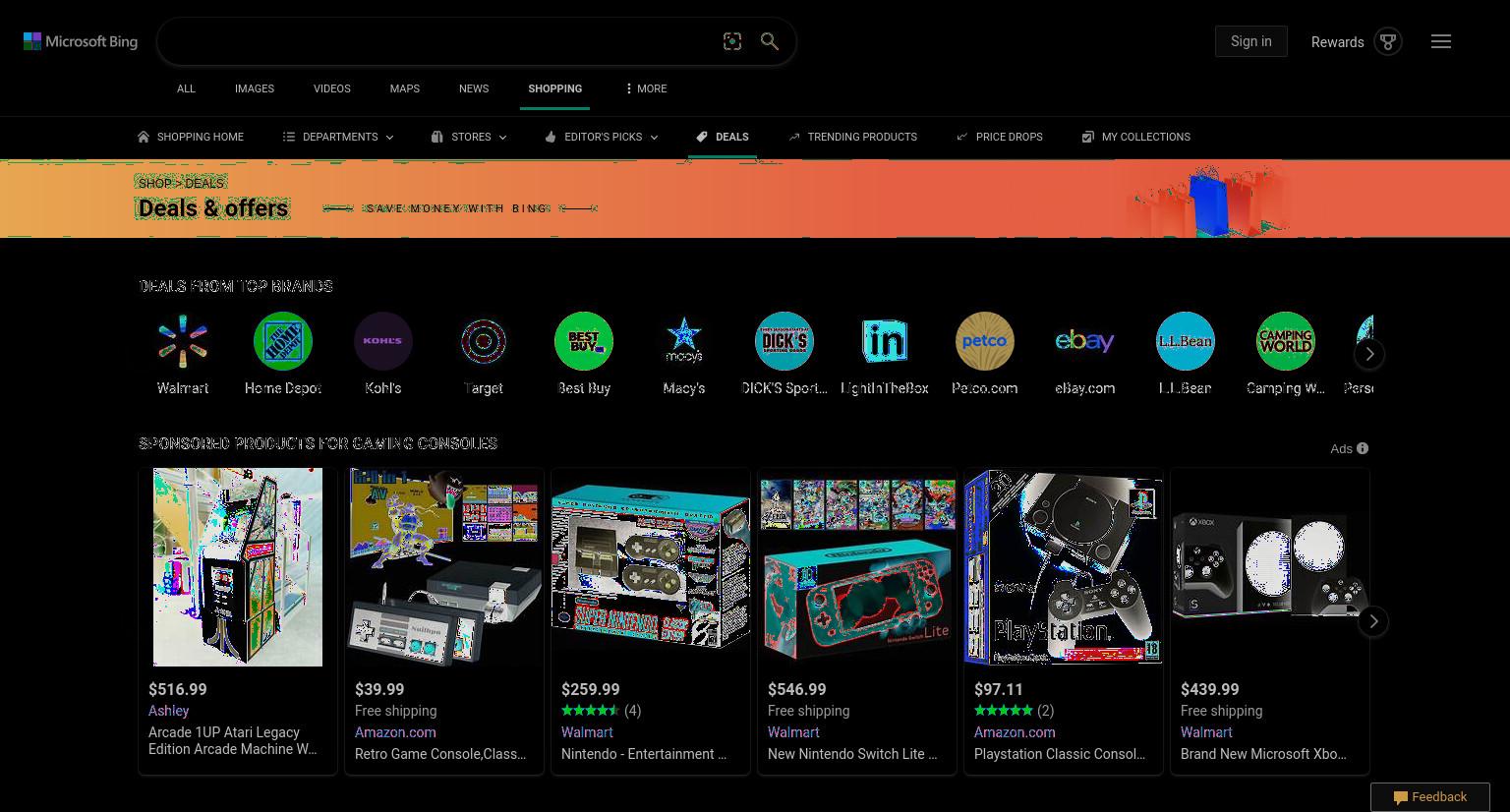Click the Rewards link text
1510x812 pixels.
pos(1337,42)
